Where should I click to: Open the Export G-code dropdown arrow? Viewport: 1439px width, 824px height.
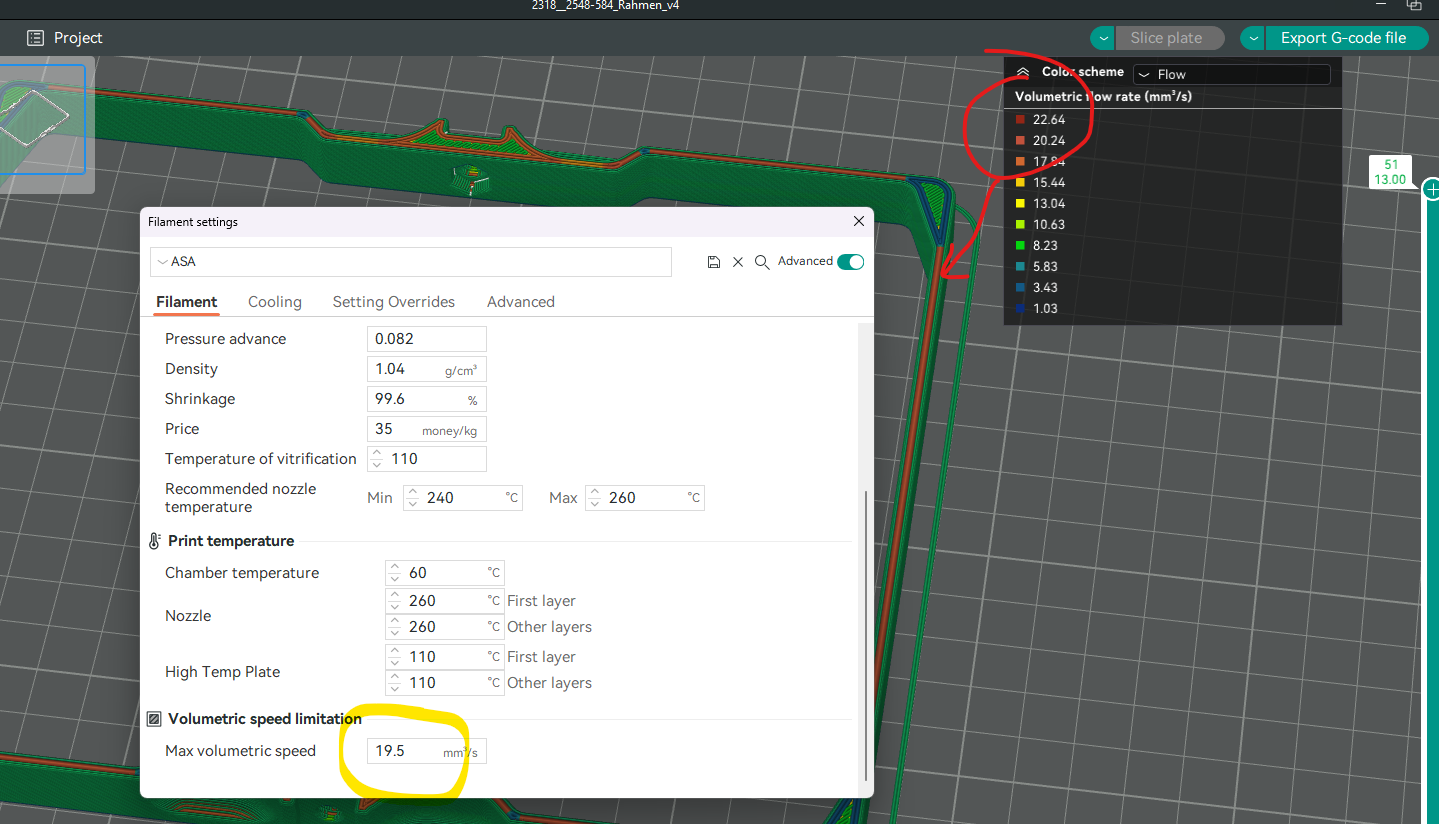pyautogui.click(x=1251, y=37)
